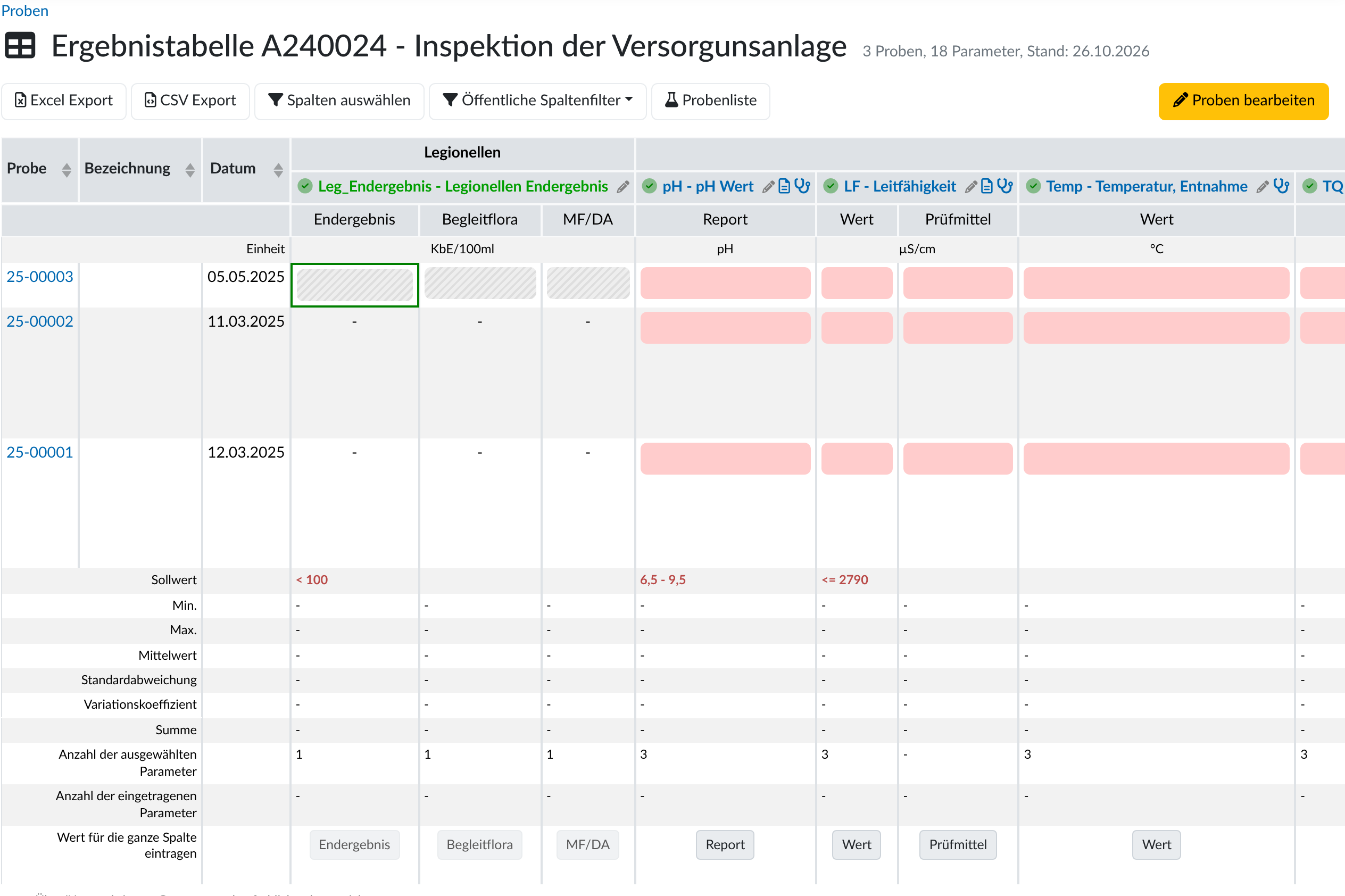
Task: Click Report fill-column button at bottom
Action: point(725,844)
